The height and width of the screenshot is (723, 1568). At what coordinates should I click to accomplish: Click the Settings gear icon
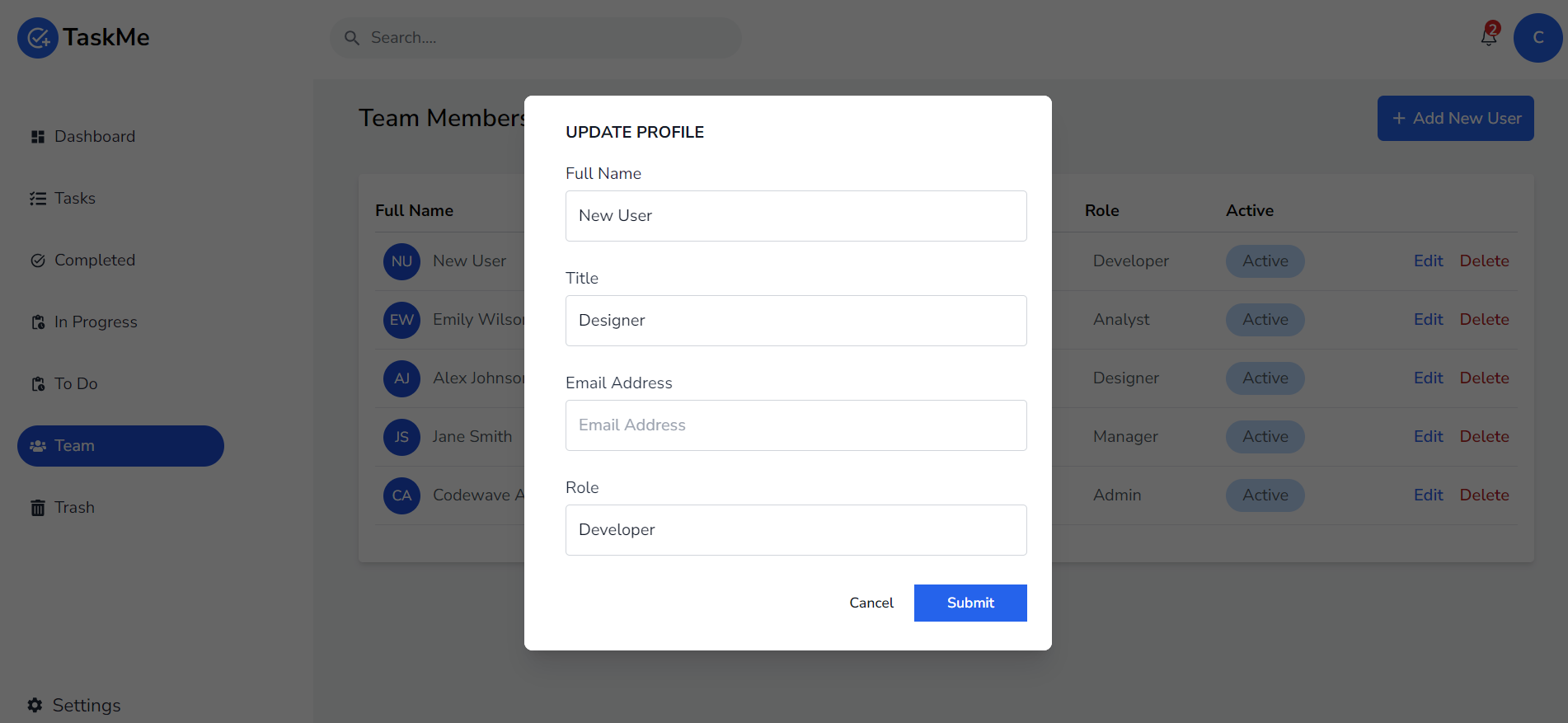[x=35, y=705]
